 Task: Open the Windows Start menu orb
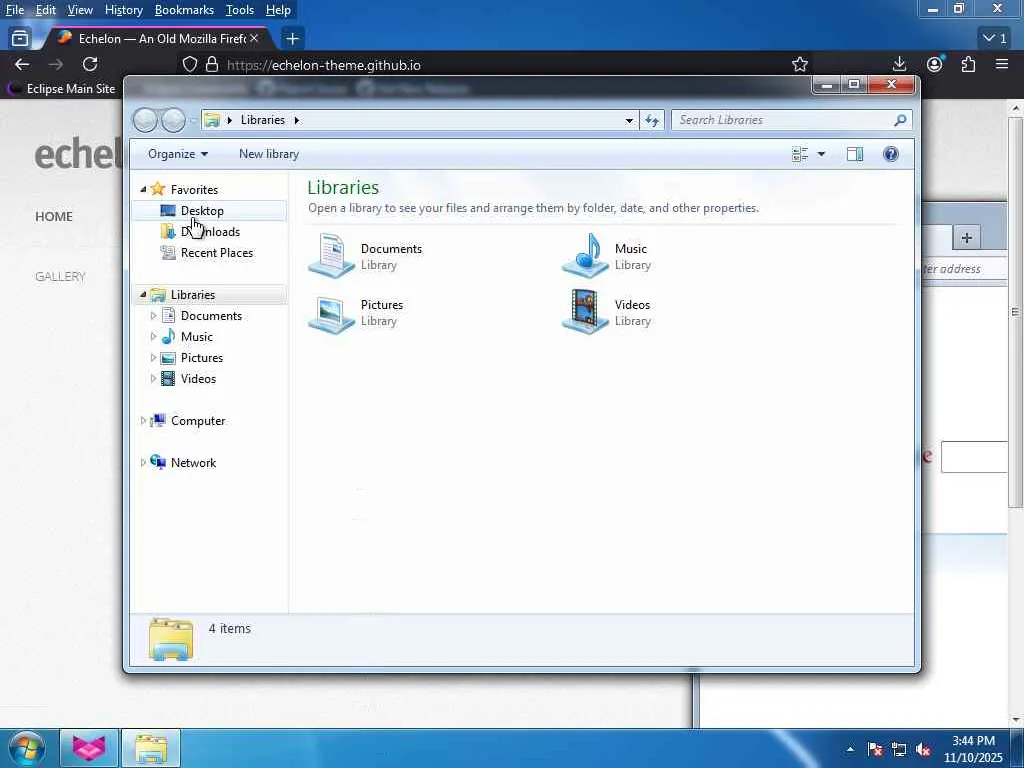[x=25, y=748]
